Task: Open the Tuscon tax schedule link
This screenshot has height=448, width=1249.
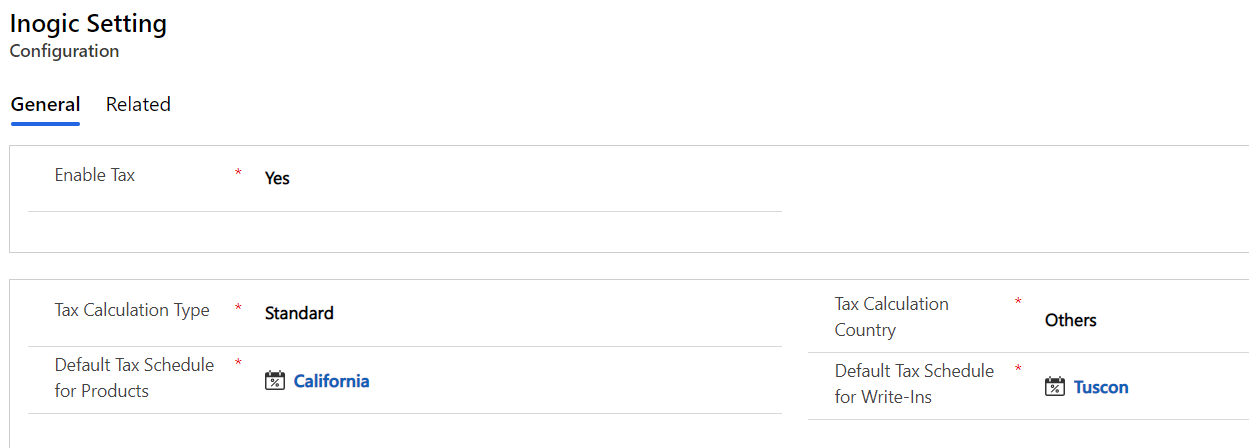Action: pos(1101,387)
